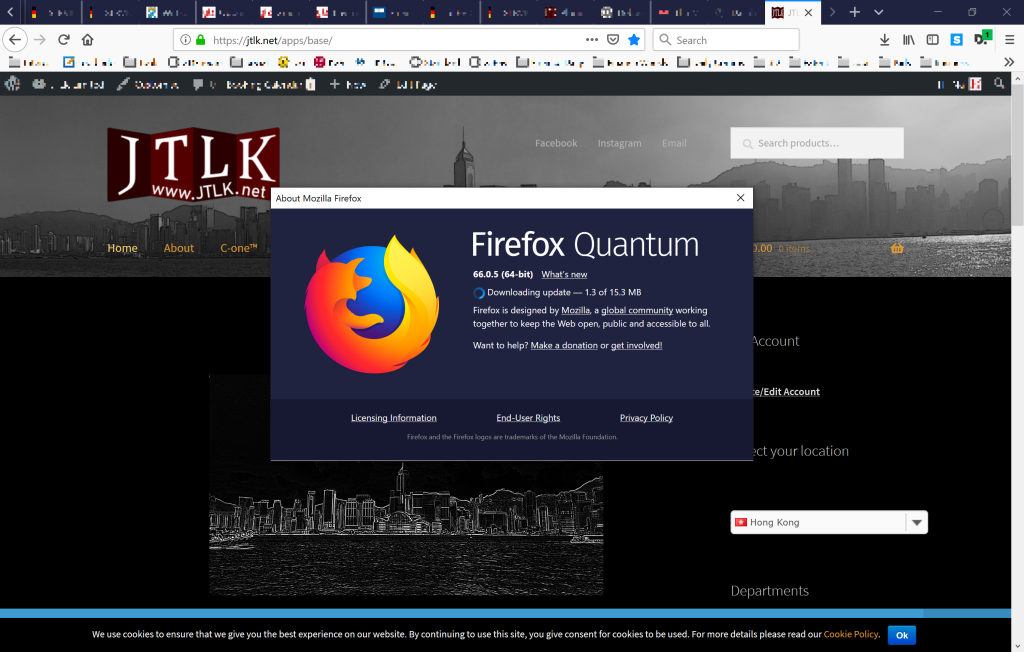
Task: Open the WordPress logo admin menu
Action: (12, 84)
